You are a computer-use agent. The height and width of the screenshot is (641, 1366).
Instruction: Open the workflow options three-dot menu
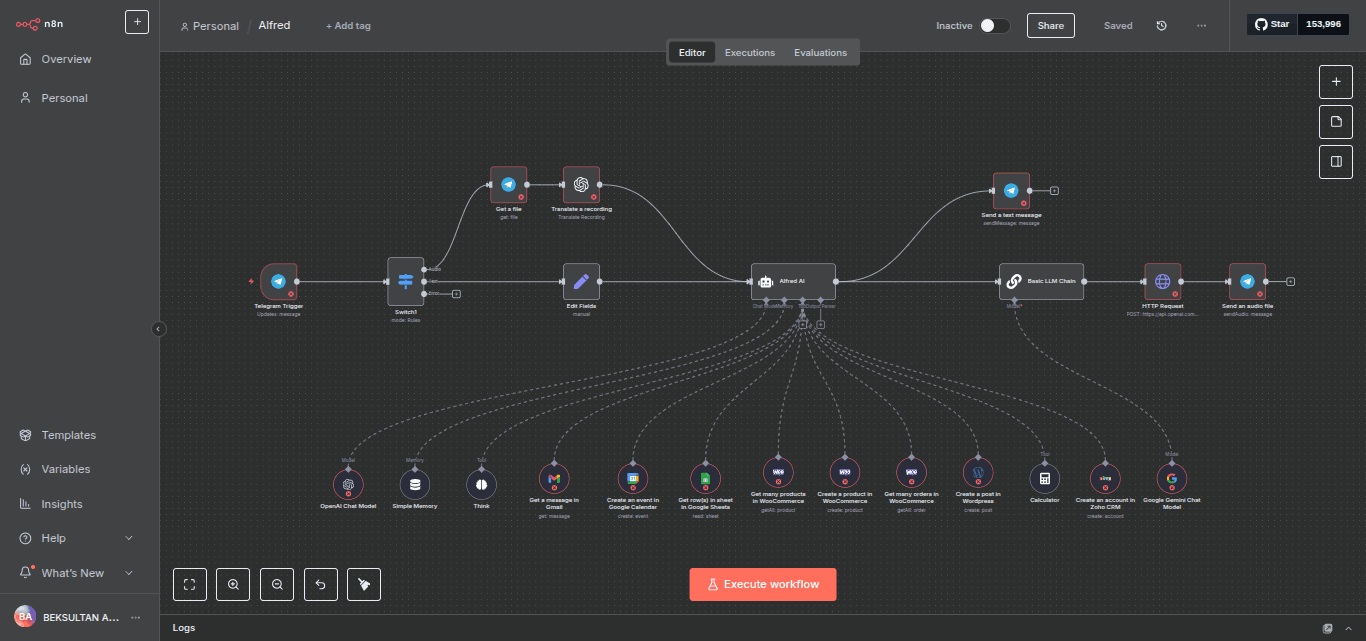1201,26
